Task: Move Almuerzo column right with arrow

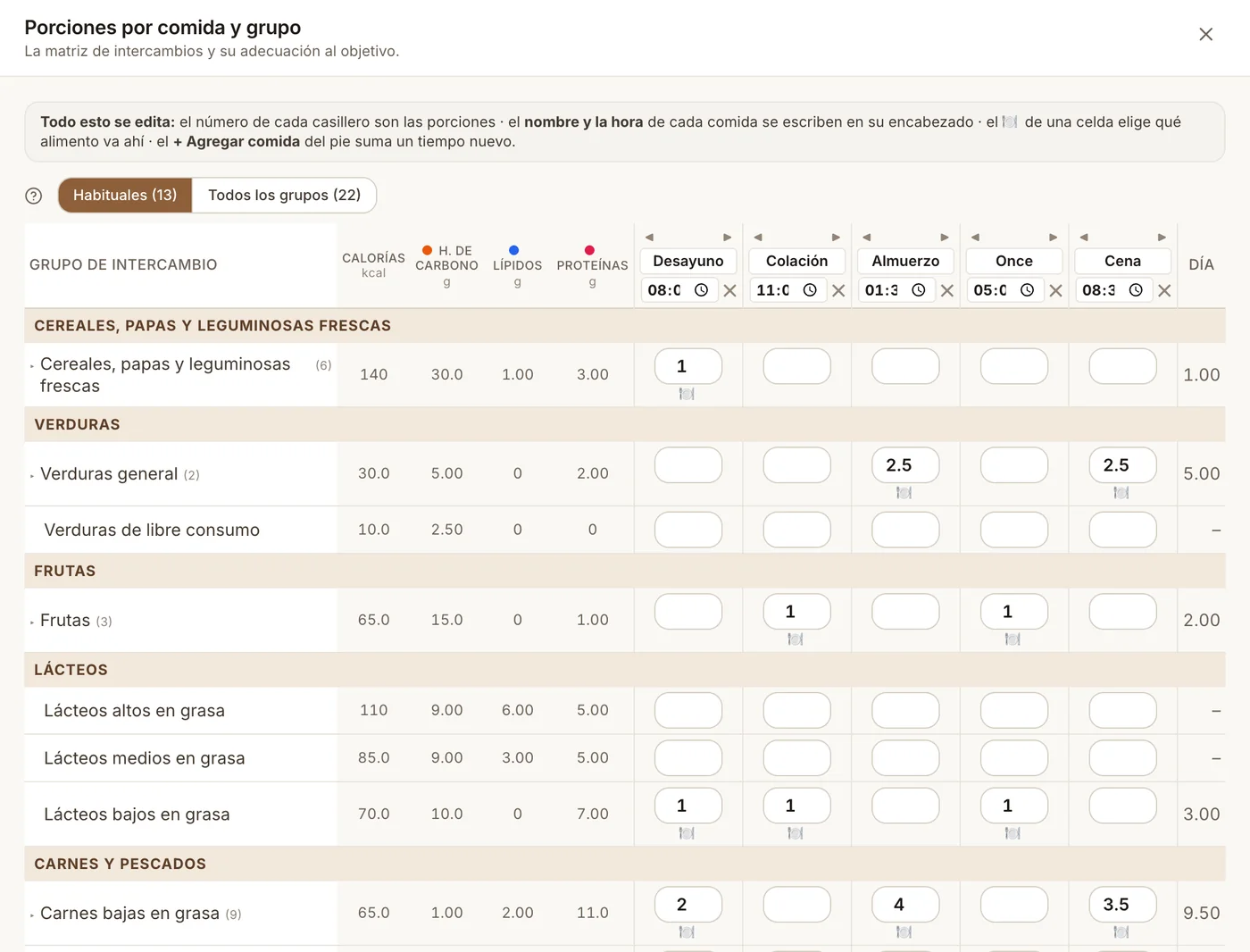Action: pos(945,238)
